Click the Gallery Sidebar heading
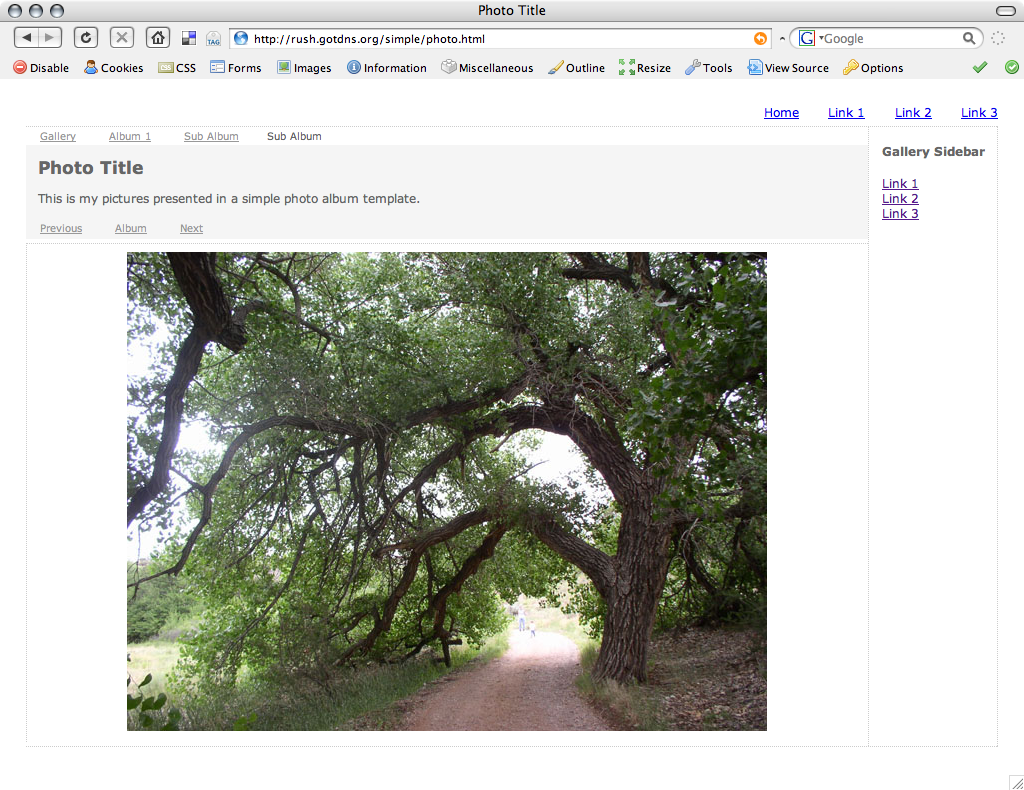 933,151
